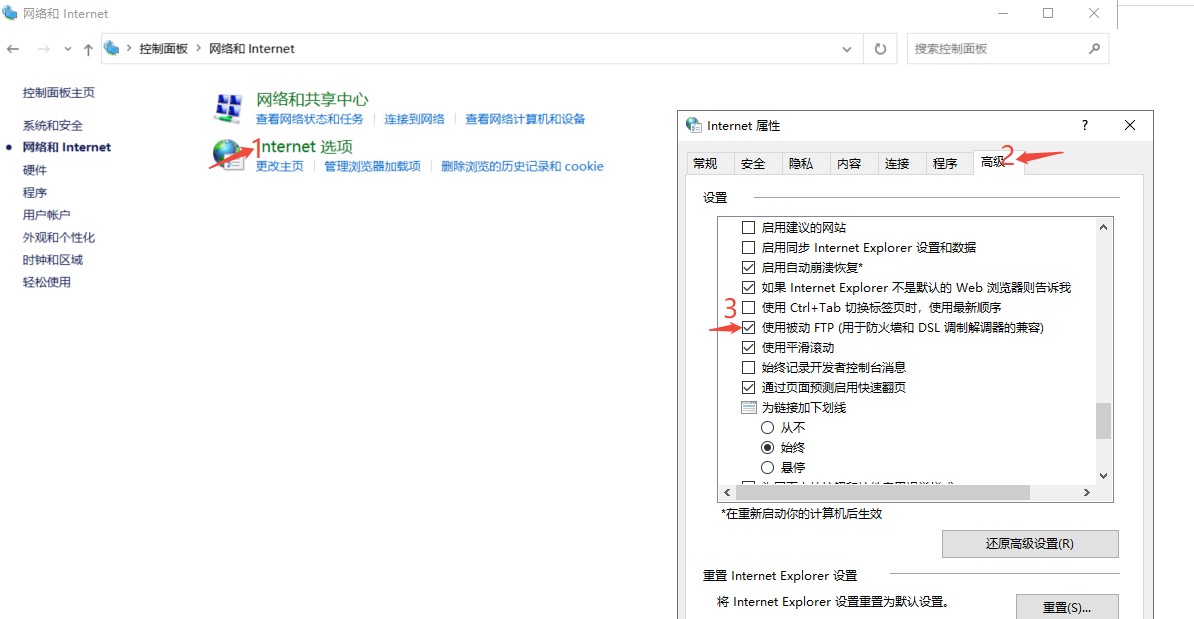This screenshot has height=619, width=1194.
Task: Go to 控制面板主页 in sidebar
Action: (59, 92)
